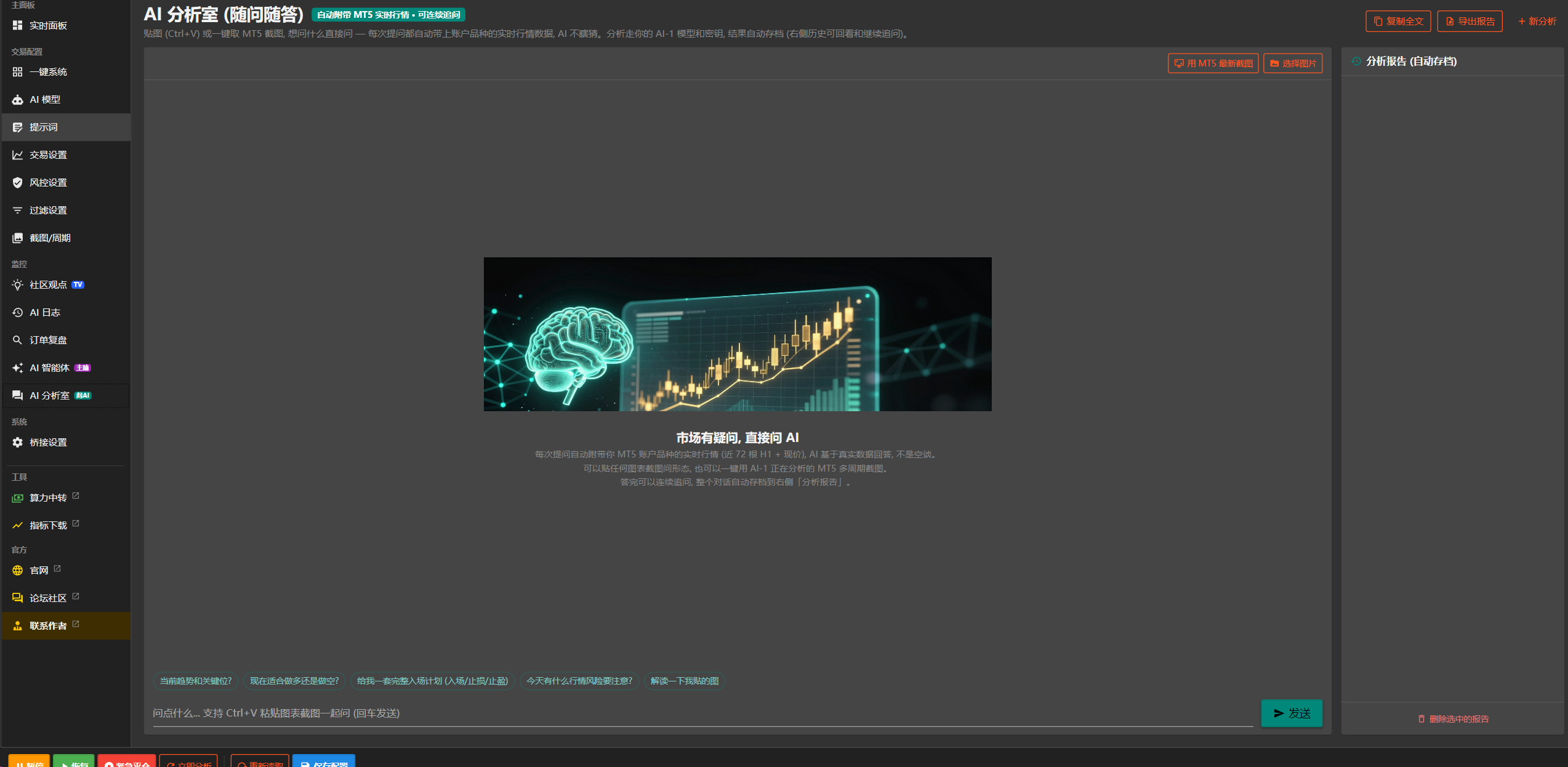The height and width of the screenshot is (767, 1568).
Task: Open 过滤设置 filter icon
Action: [x=17, y=211]
